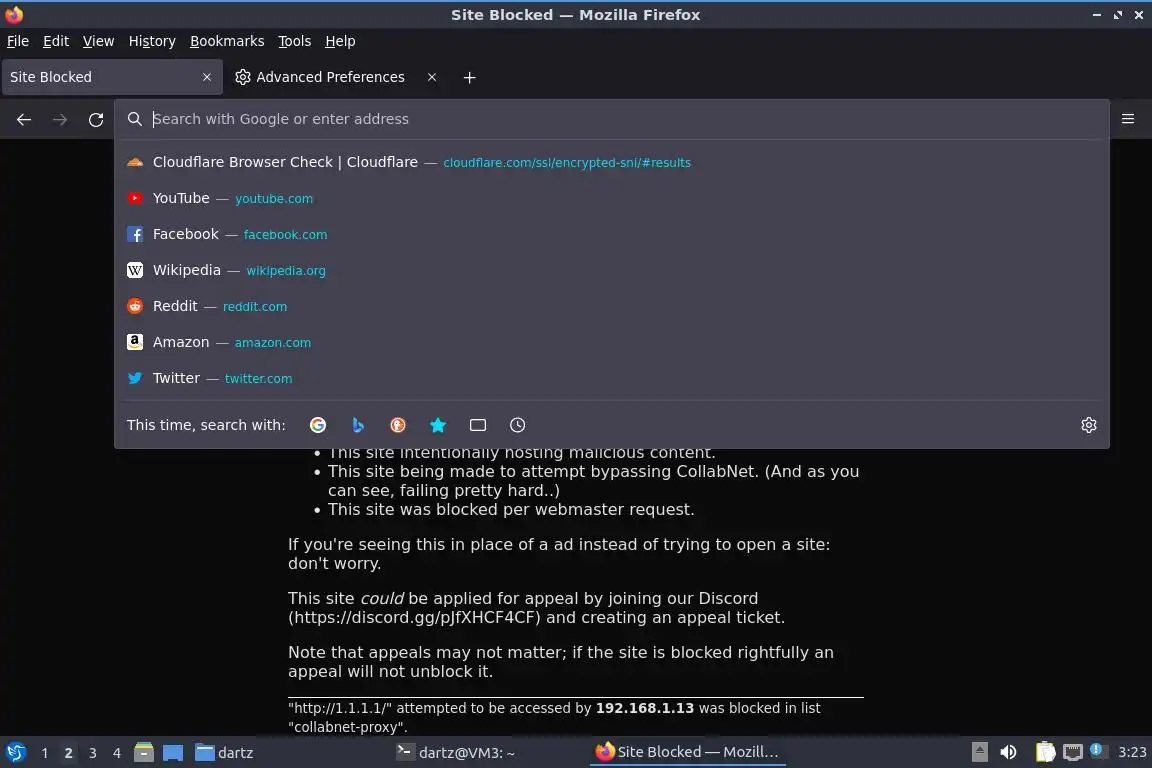Viewport: 1152px width, 768px height.
Task: Close the Advanced Preferences tab
Action: click(x=432, y=77)
